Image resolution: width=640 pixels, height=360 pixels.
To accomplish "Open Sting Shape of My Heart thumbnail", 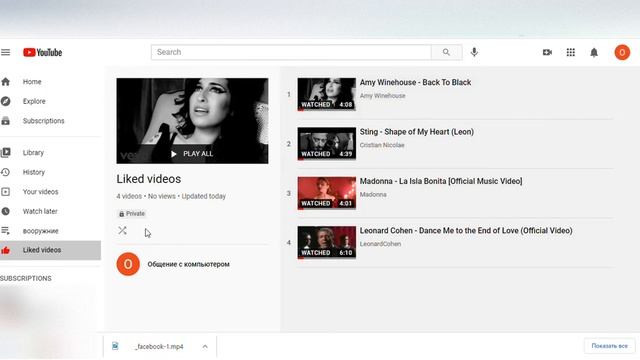I will pyautogui.click(x=327, y=144).
